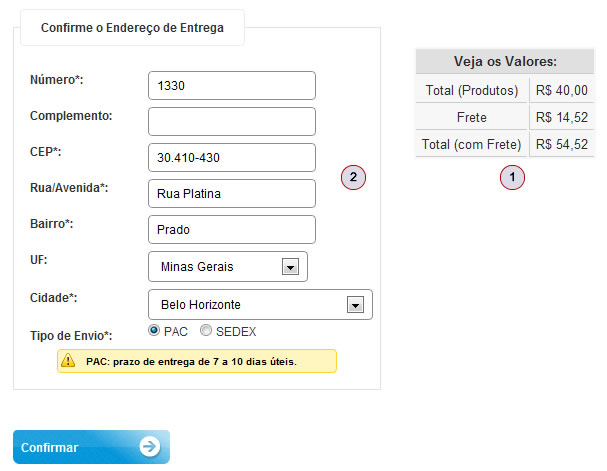Select the PAC shipping option
The height and width of the screenshot is (471, 607).
point(154,330)
